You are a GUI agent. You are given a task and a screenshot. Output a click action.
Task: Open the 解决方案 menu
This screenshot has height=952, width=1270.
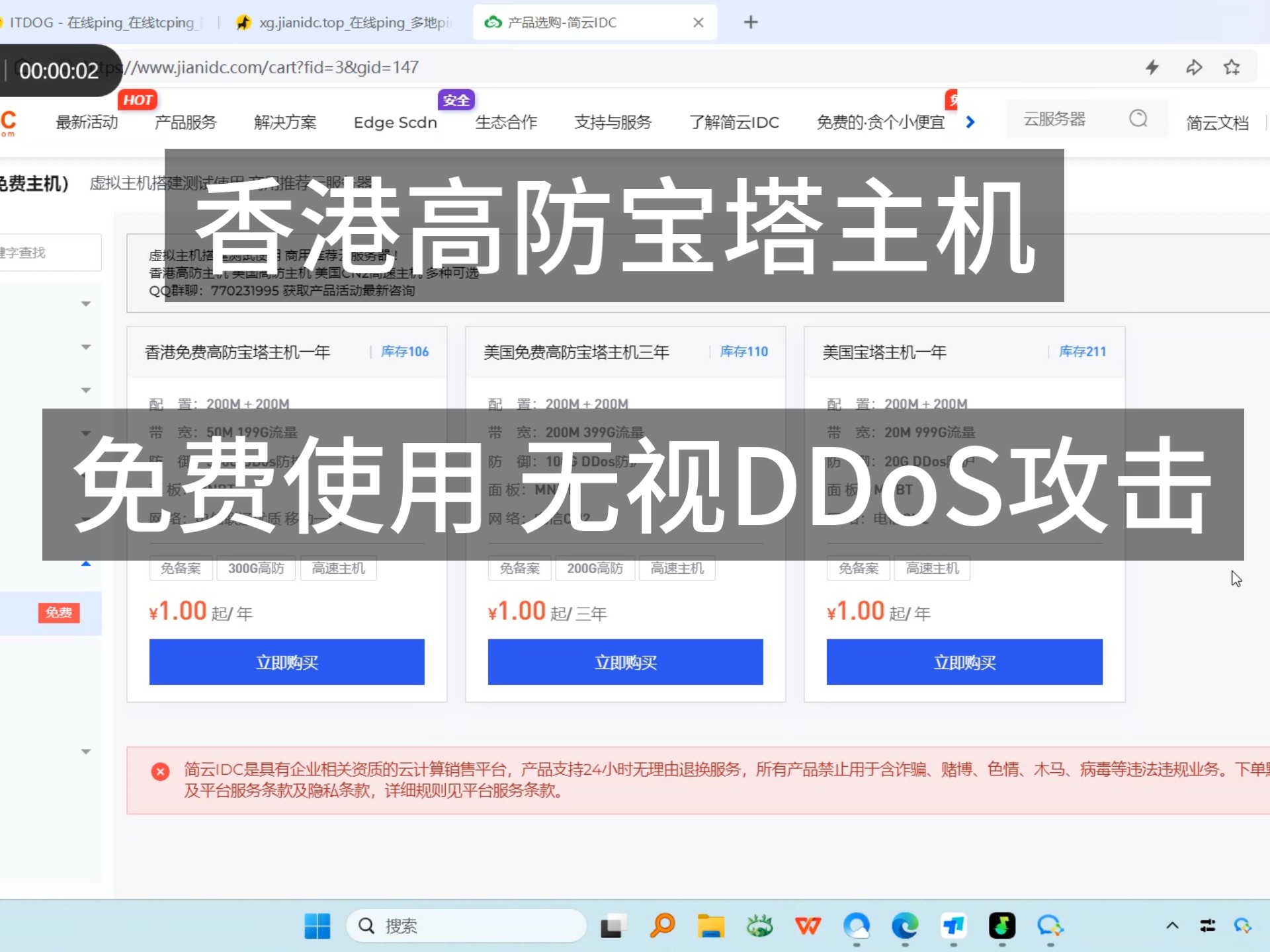(x=285, y=122)
